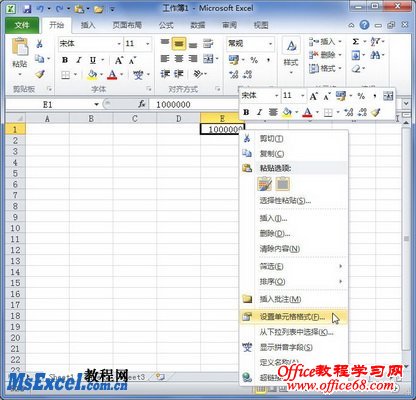Click the Save icon in quick access toolbar
This screenshot has width=416, height=400.
27,8
